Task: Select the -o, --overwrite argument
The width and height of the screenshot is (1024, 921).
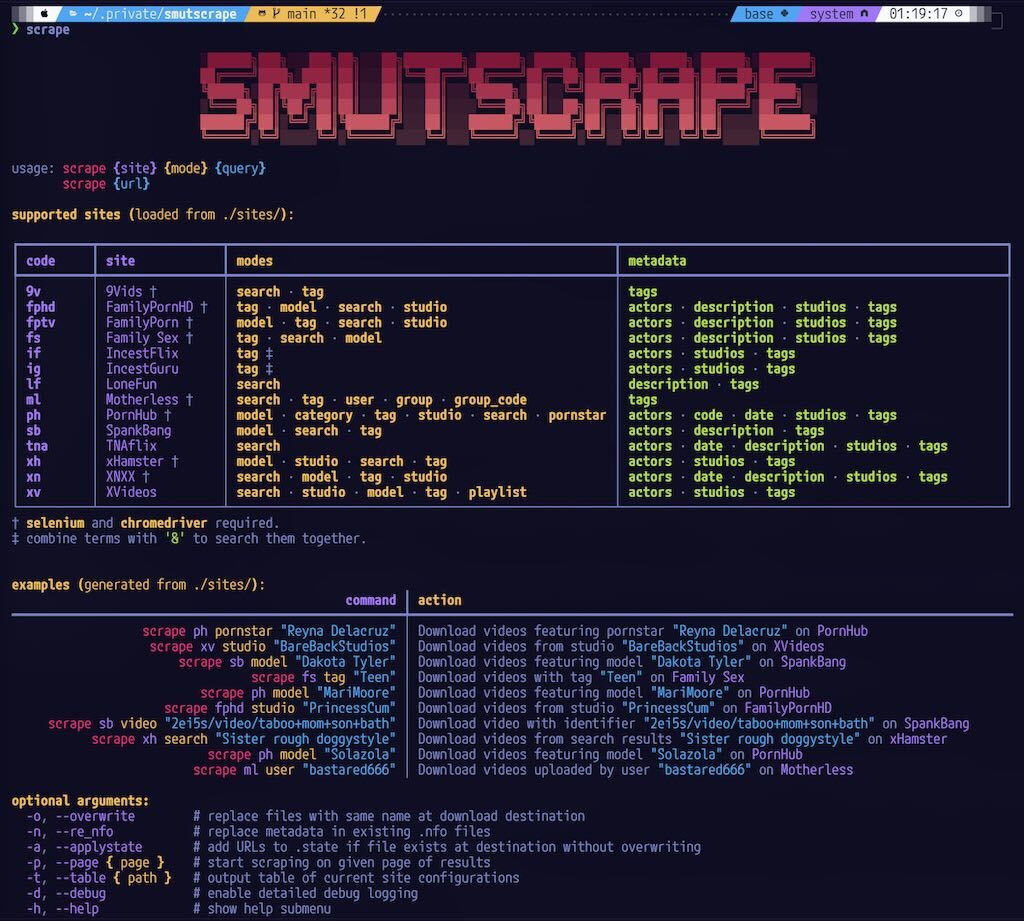Action: pyautogui.click(x=80, y=816)
